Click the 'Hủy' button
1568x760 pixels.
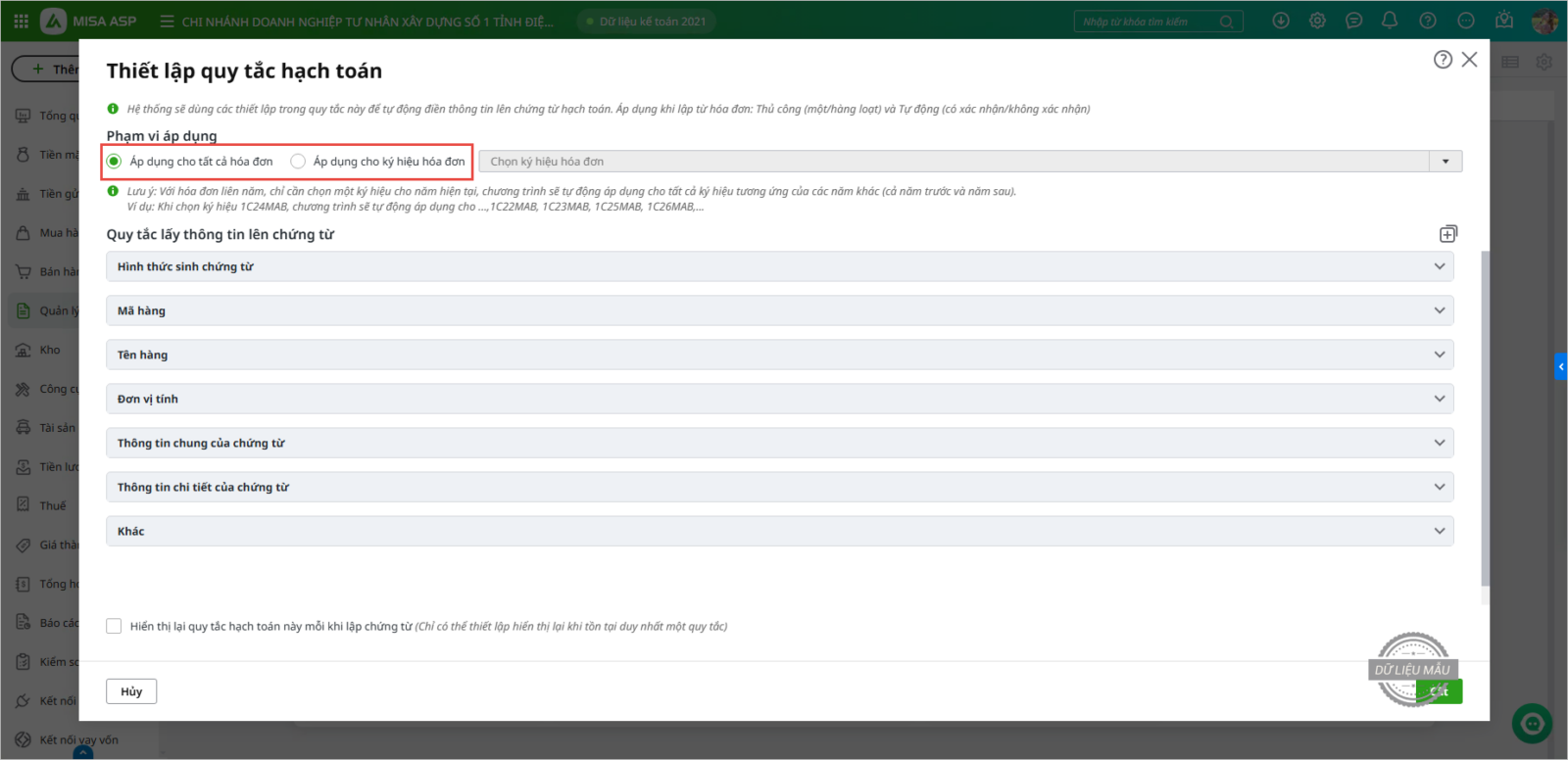(131, 691)
